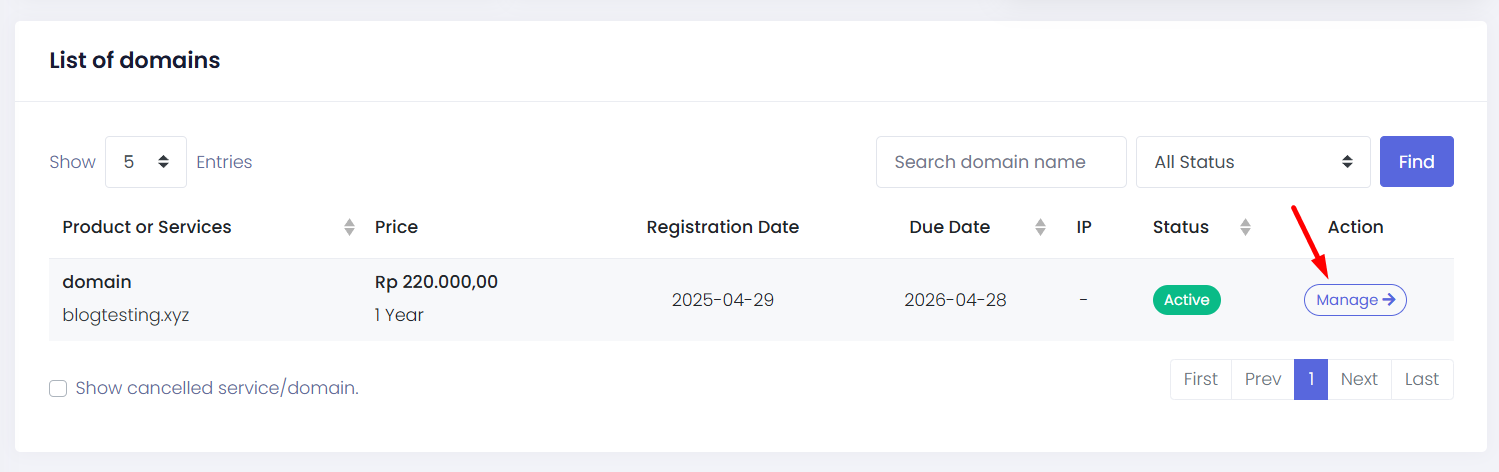Viewport: 1499px width, 472px height.
Task: Enable Show cancelled service/domain checkbox
Action: point(58,388)
